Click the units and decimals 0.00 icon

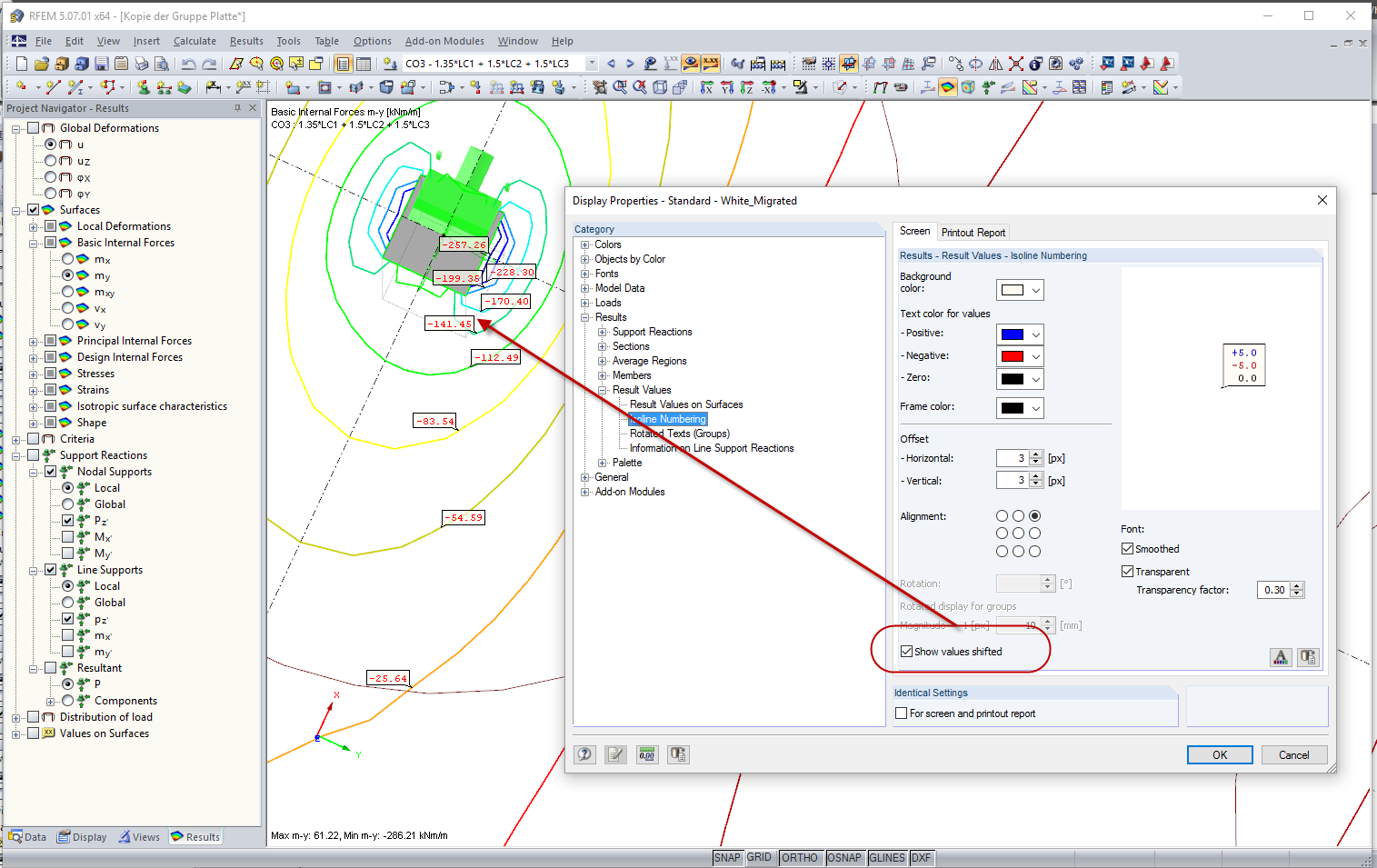tap(646, 754)
